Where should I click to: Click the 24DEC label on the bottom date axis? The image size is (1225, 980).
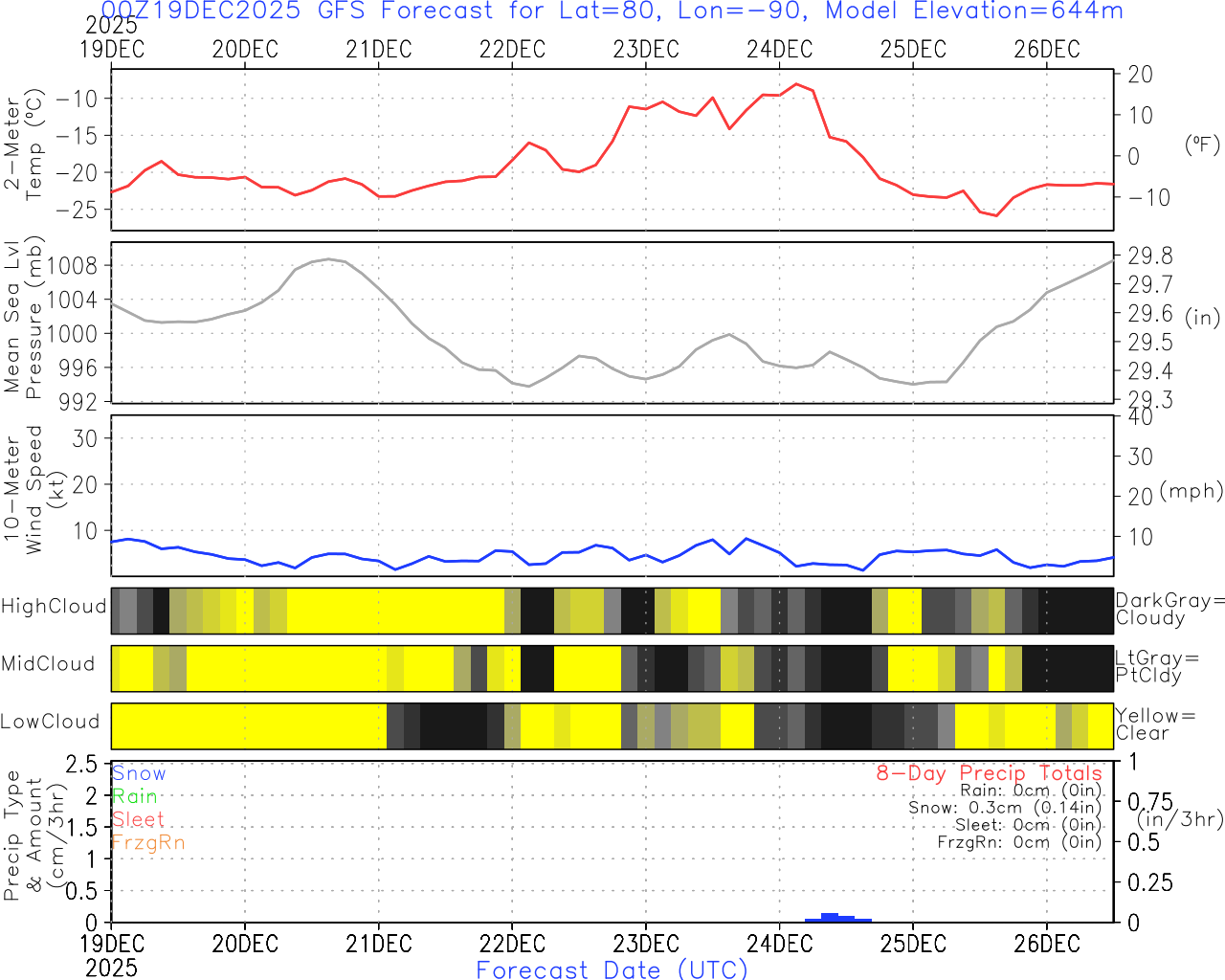[x=779, y=944]
